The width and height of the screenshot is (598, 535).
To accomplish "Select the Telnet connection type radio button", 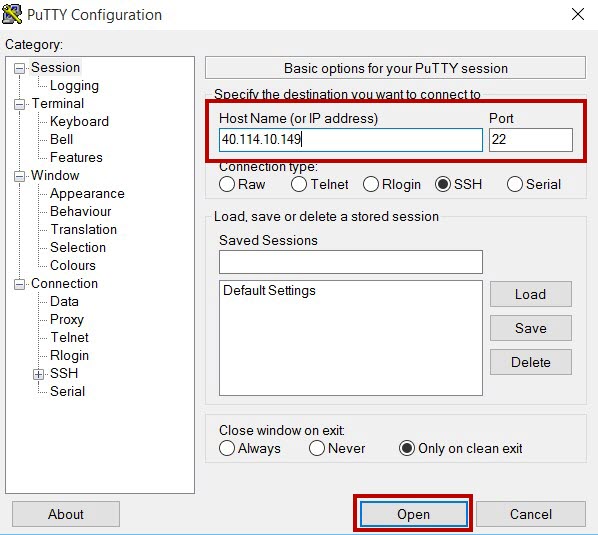I will click(299, 184).
